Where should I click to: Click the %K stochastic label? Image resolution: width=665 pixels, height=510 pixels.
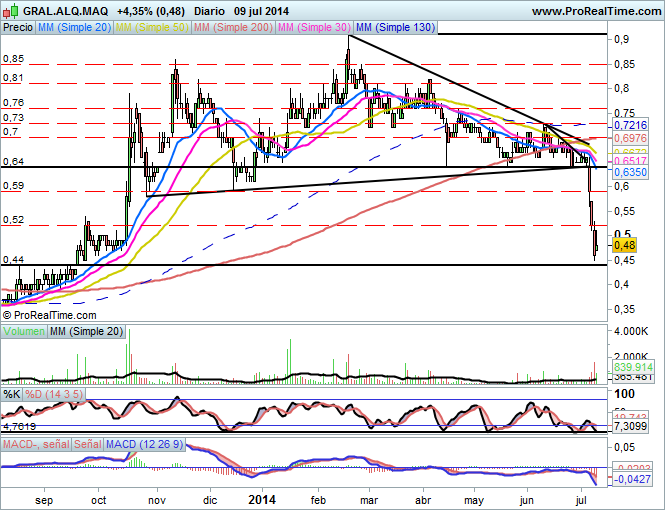point(13,394)
